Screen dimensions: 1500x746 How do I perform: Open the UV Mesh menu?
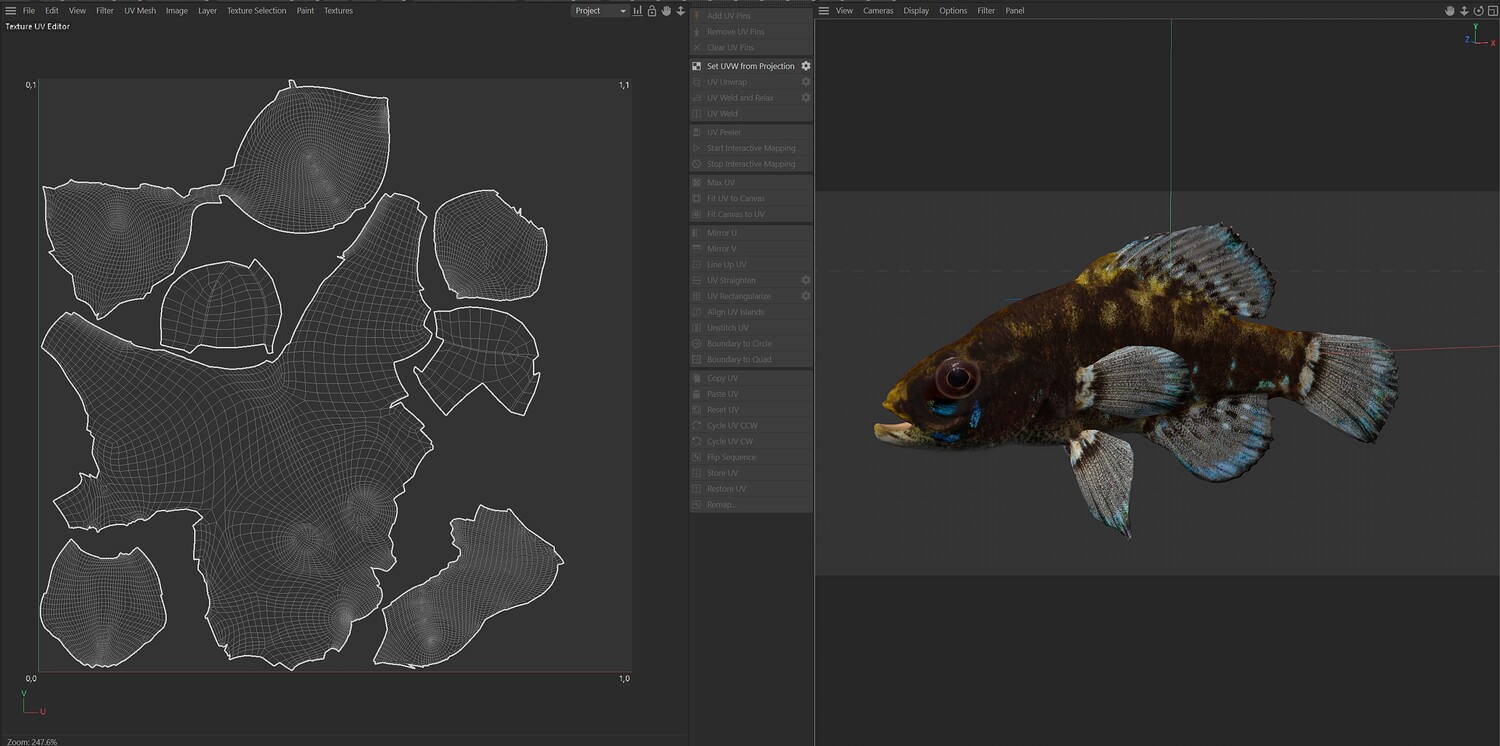140,11
